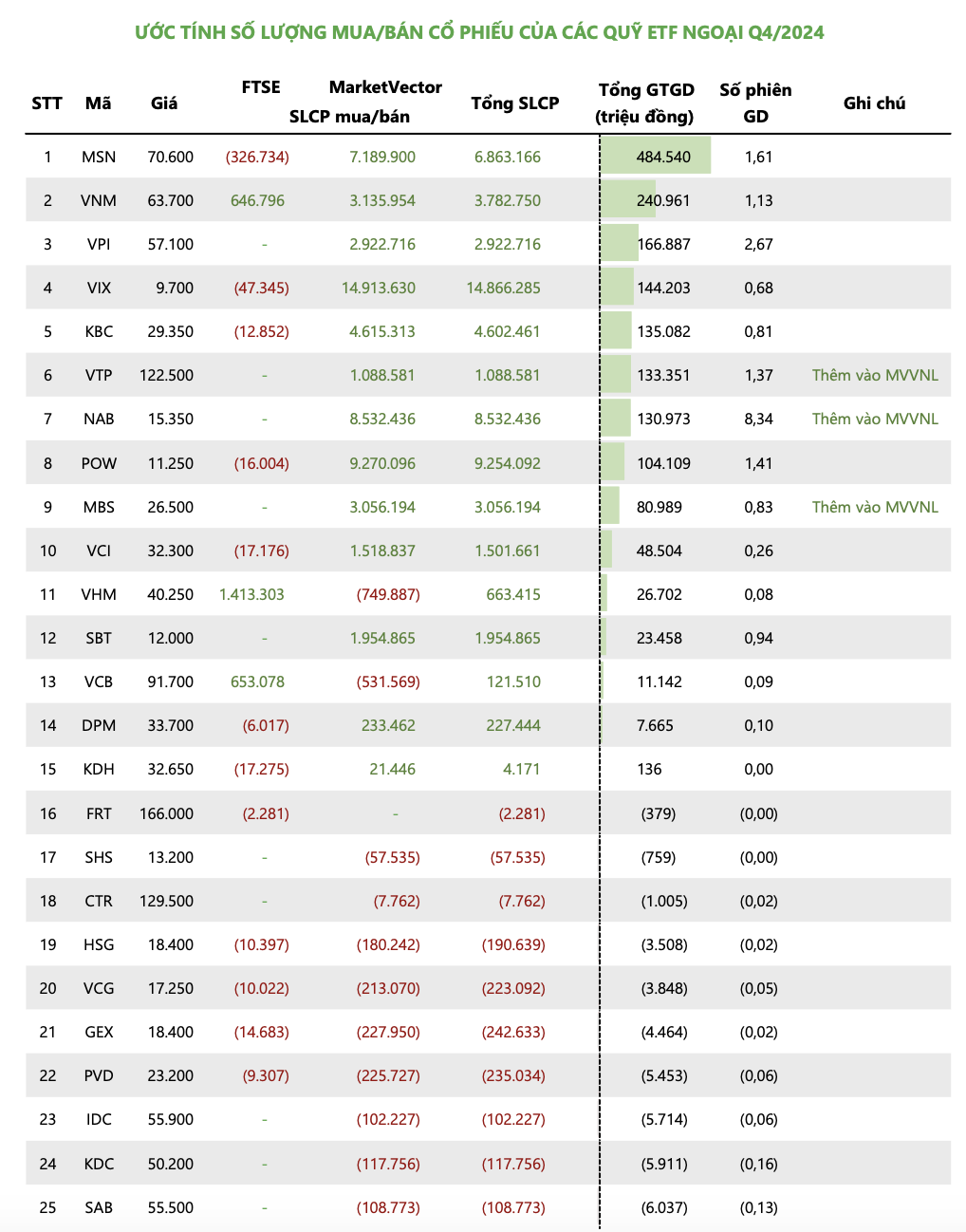Image resolution: width=966 pixels, height=1232 pixels.
Task: Click the 'Tổng GTGD (triệu đồng)' column header
Action: pyautogui.click(x=645, y=103)
